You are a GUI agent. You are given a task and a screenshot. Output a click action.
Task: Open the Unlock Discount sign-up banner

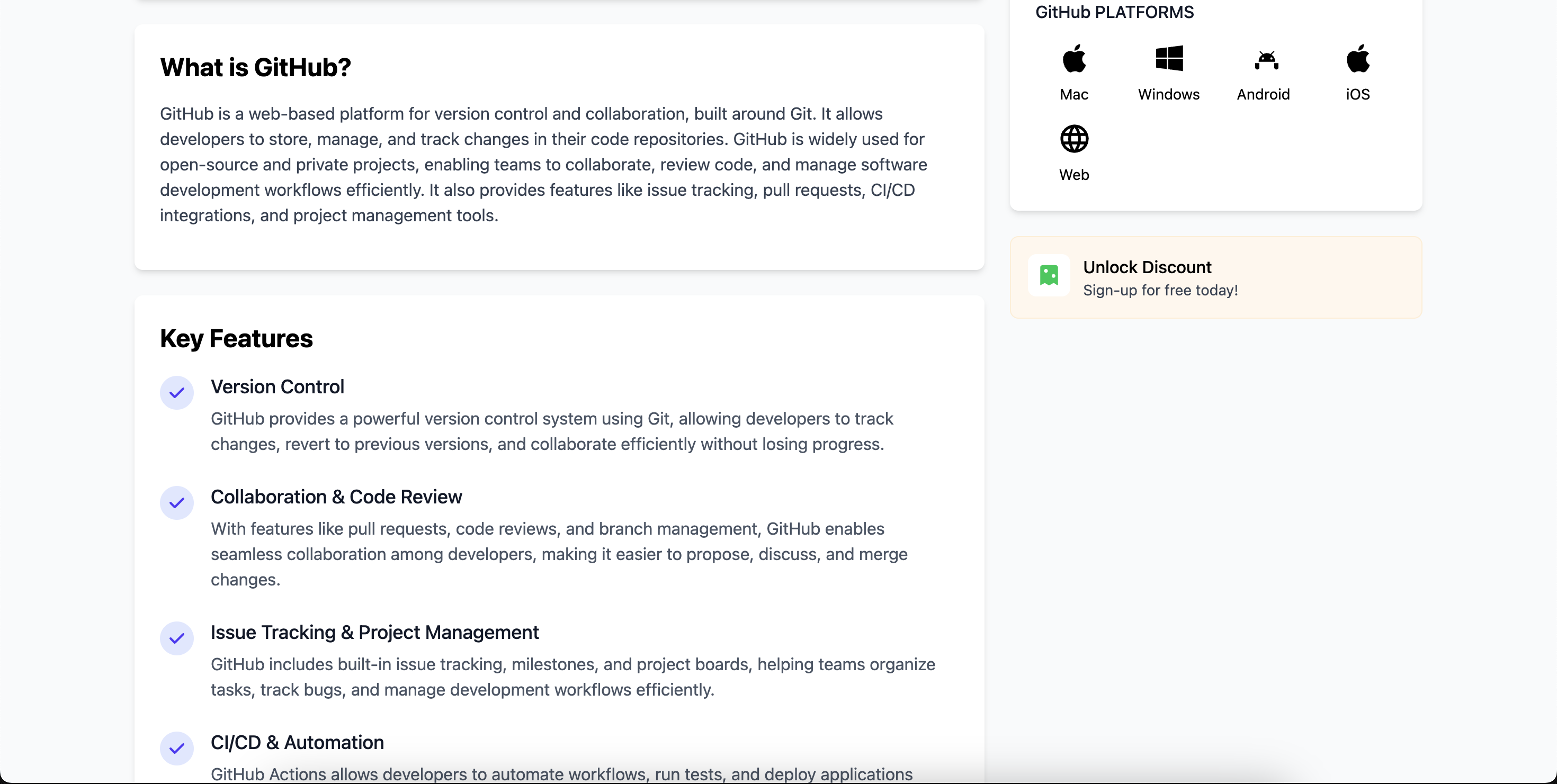pyautogui.click(x=1215, y=277)
